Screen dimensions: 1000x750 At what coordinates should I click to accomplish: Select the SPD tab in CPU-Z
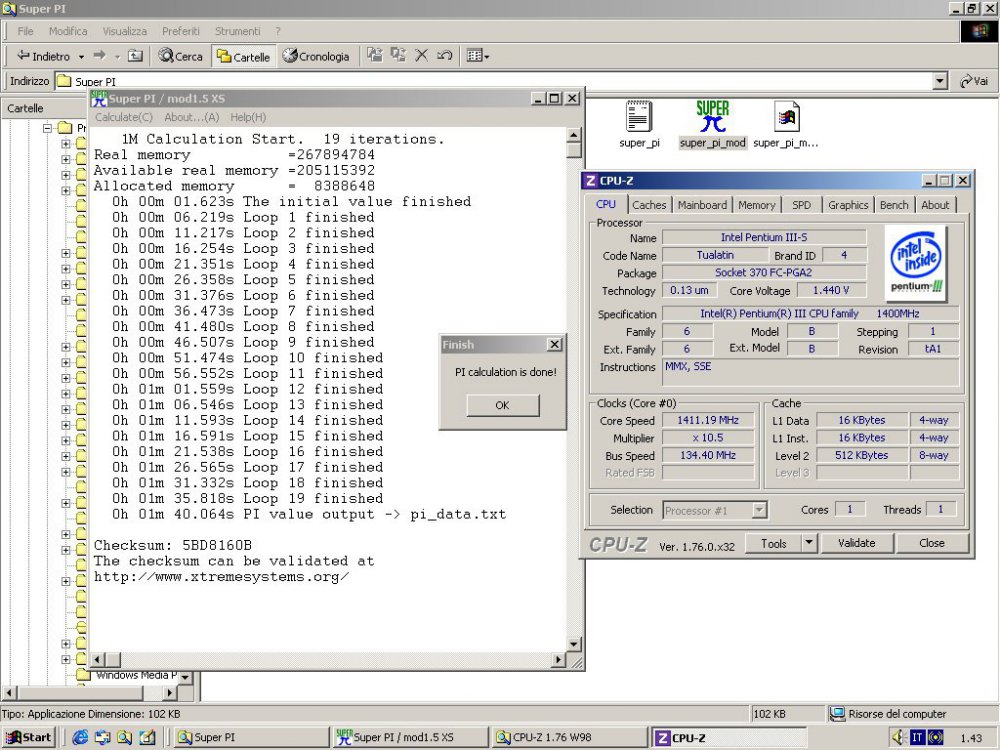click(x=801, y=204)
